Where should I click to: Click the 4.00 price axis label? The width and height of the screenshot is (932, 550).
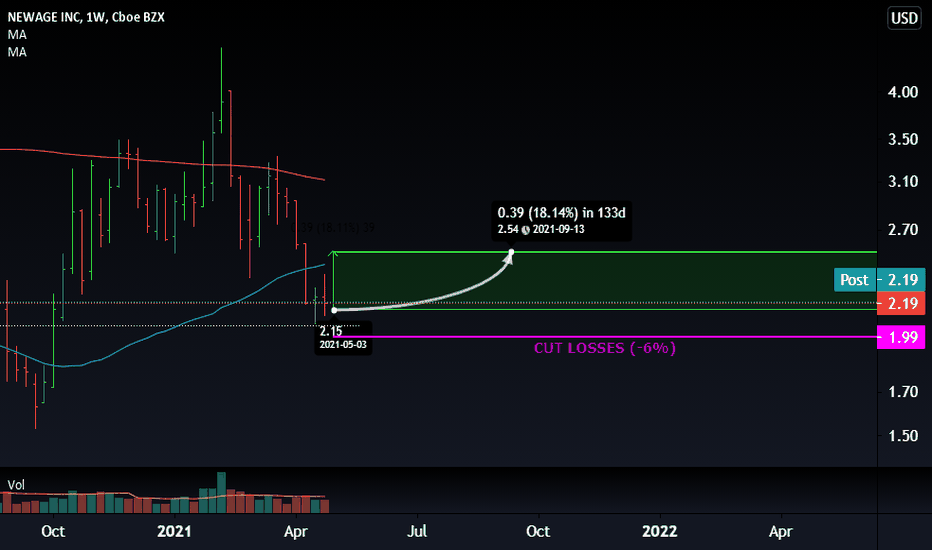[x=903, y=92]
